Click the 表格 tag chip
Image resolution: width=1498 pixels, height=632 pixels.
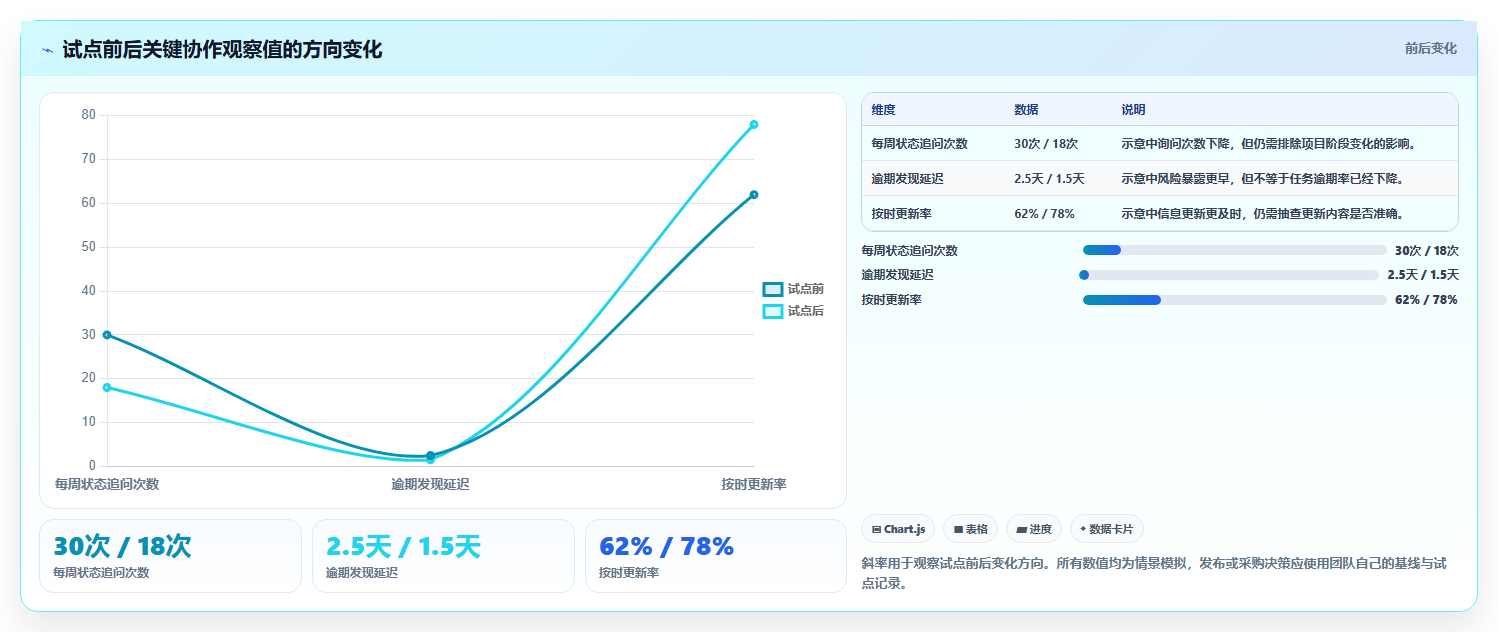(970, 529)
